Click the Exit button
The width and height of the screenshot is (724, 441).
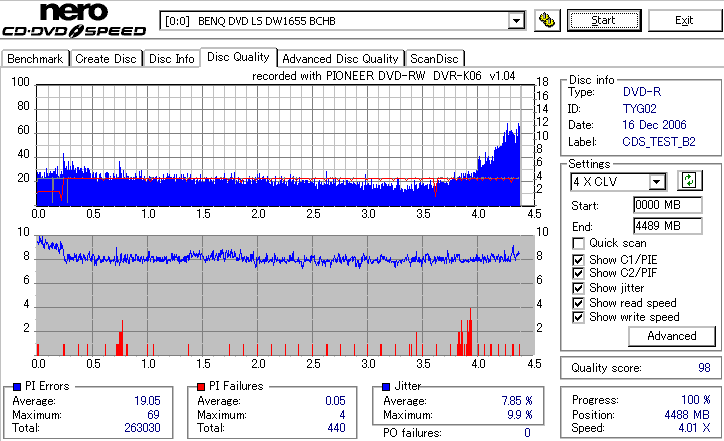[684, 20]
